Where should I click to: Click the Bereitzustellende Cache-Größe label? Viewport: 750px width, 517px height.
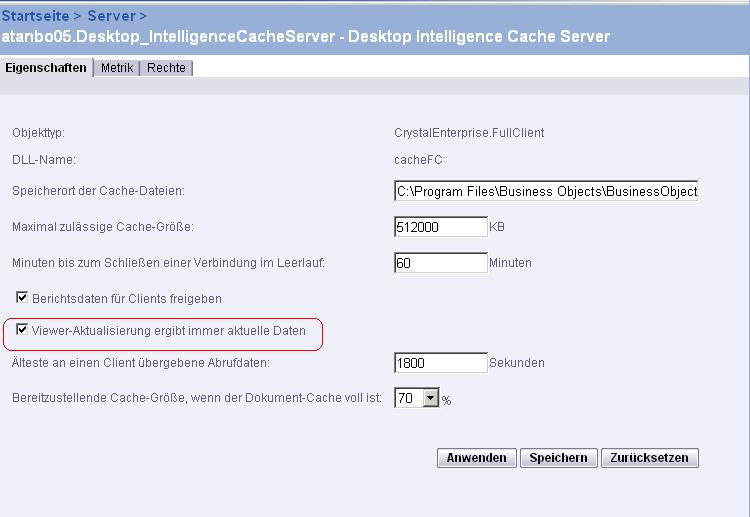pos(197,398)
